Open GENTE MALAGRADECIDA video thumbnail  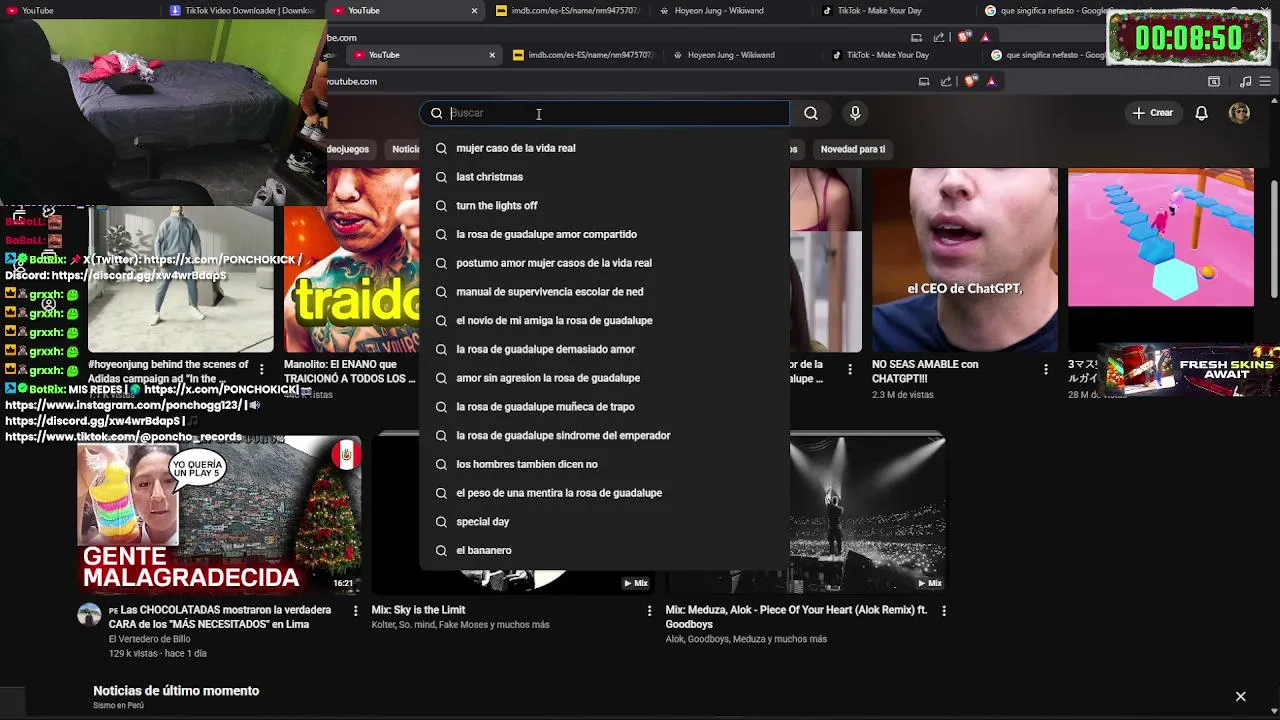(219, 514)
